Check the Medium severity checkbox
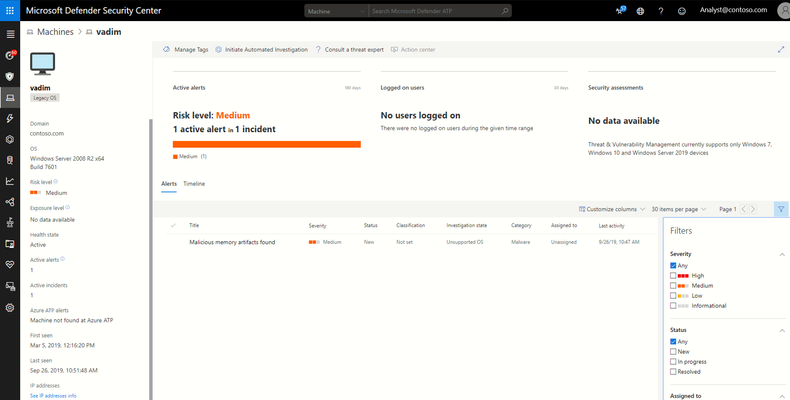 673,286
